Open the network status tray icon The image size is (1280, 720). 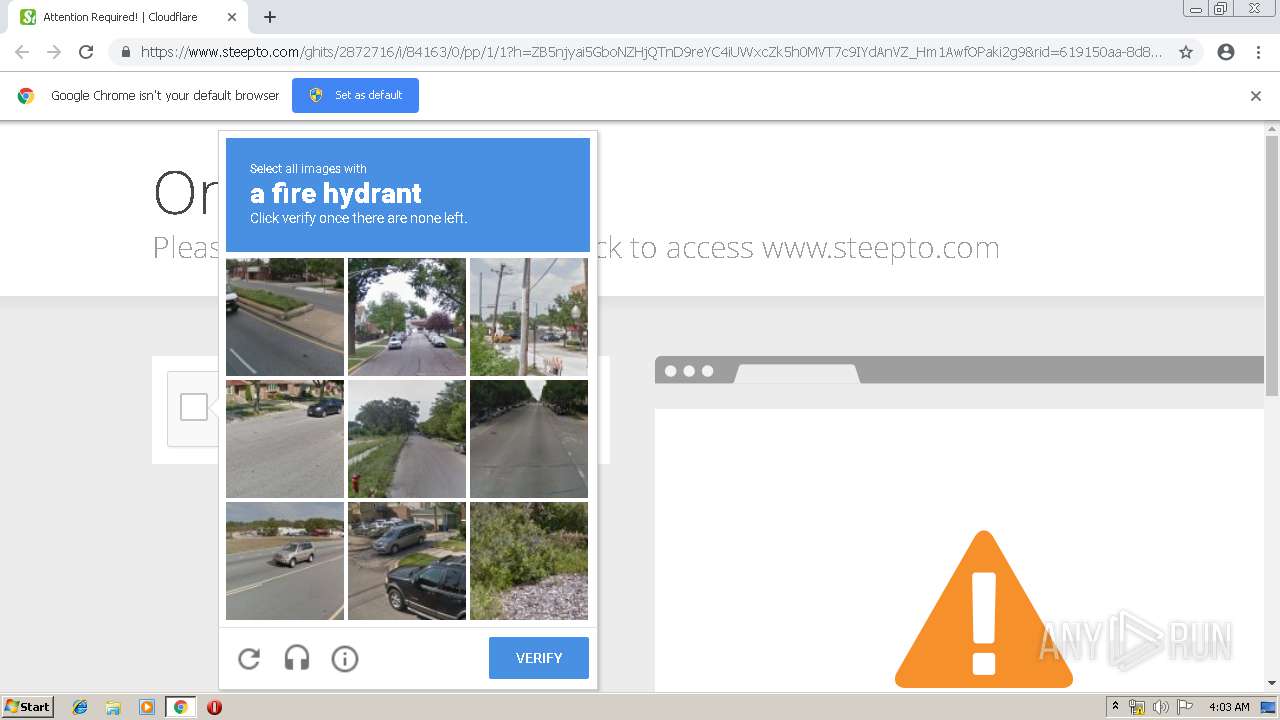tap(1137, 707)
